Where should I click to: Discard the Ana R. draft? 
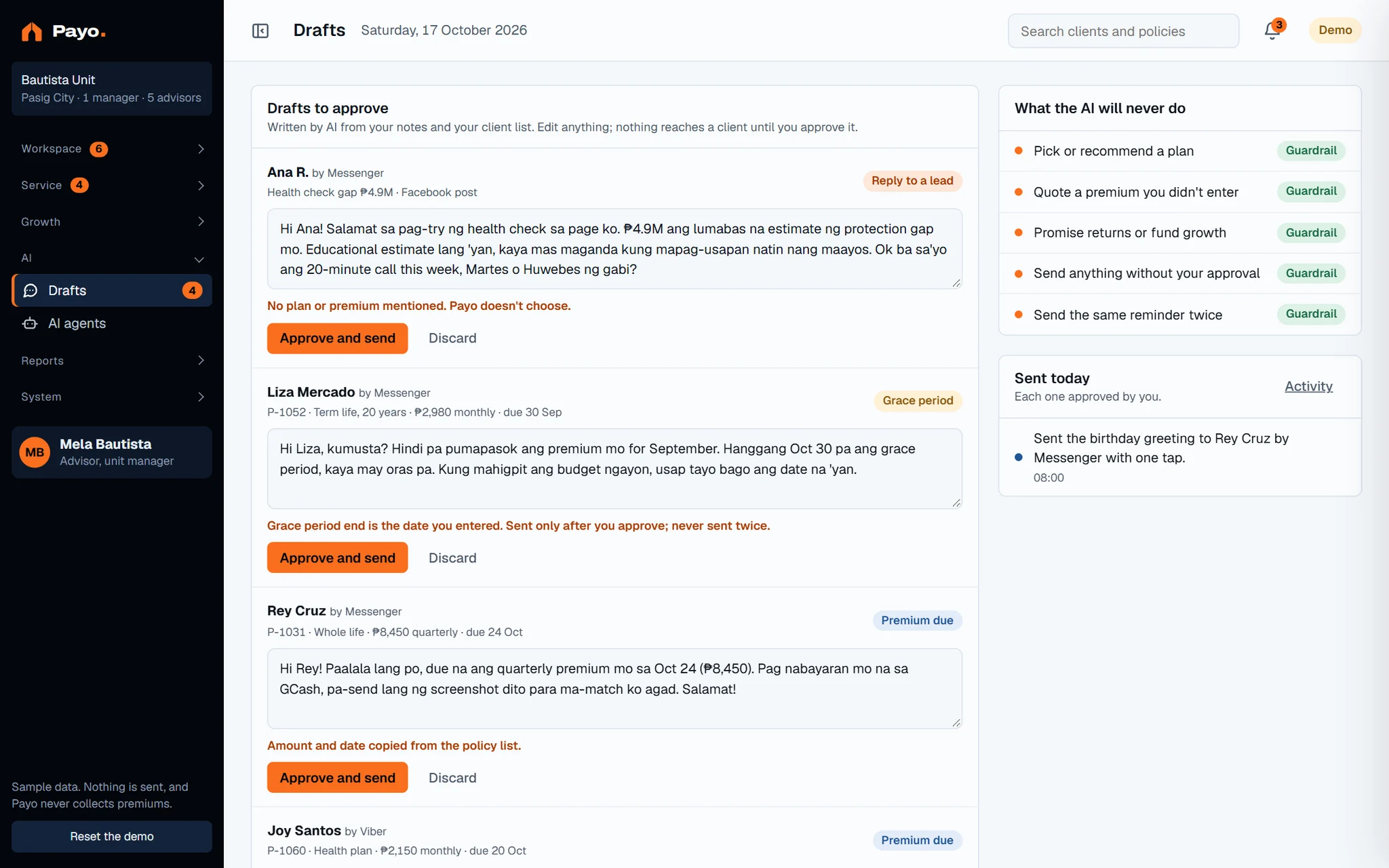coord(452,338)
